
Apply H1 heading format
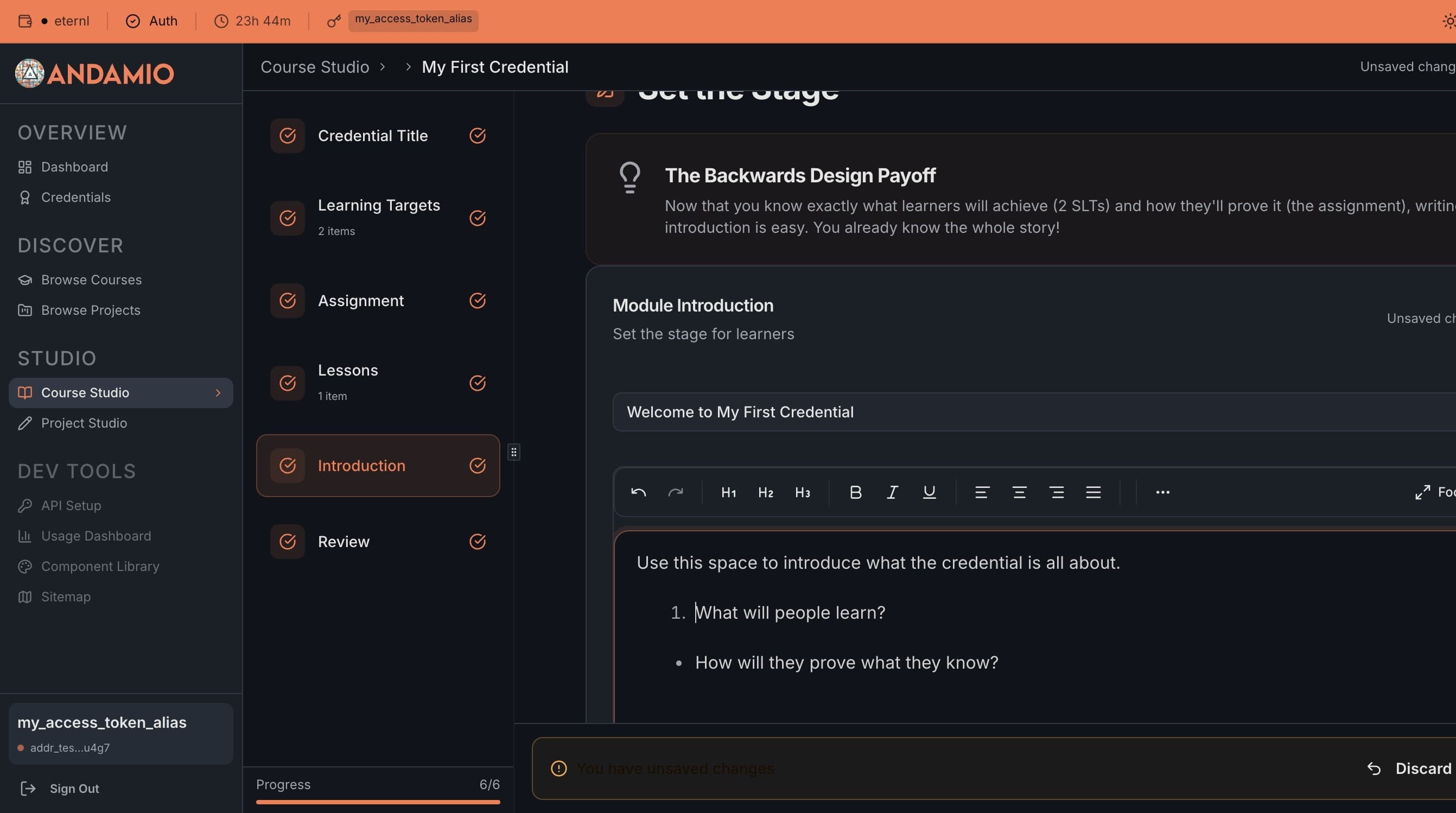pyautogui.click(x=729, y=492)
